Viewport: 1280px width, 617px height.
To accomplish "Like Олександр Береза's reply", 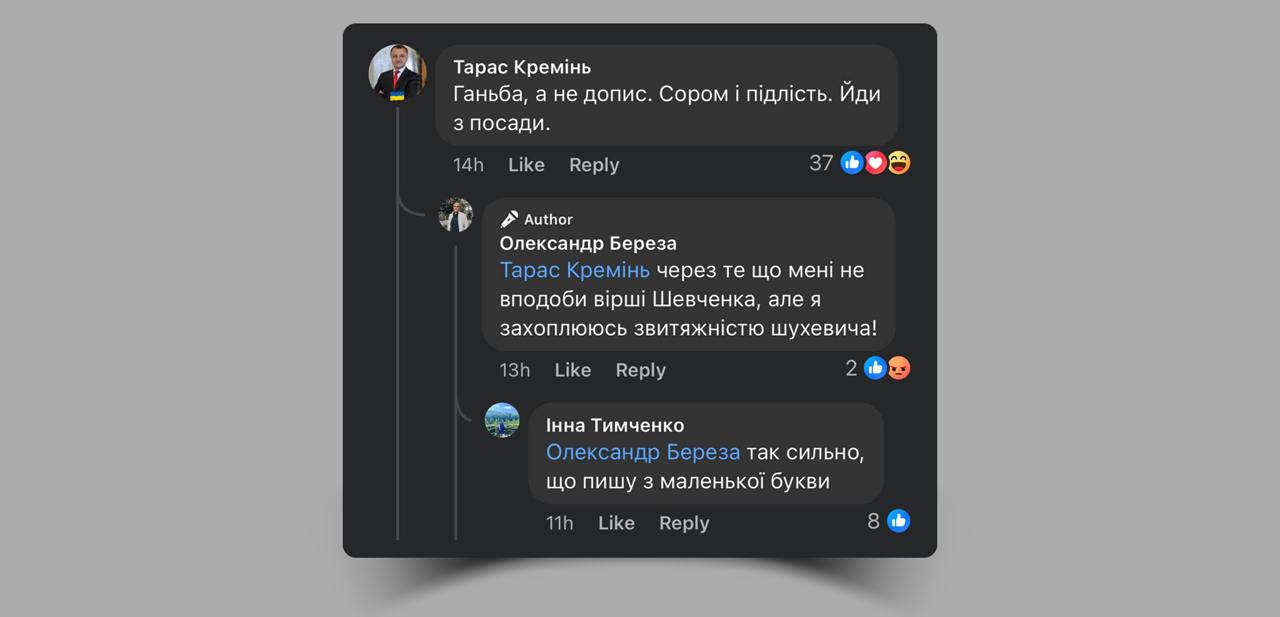I will tap(573, 370).
